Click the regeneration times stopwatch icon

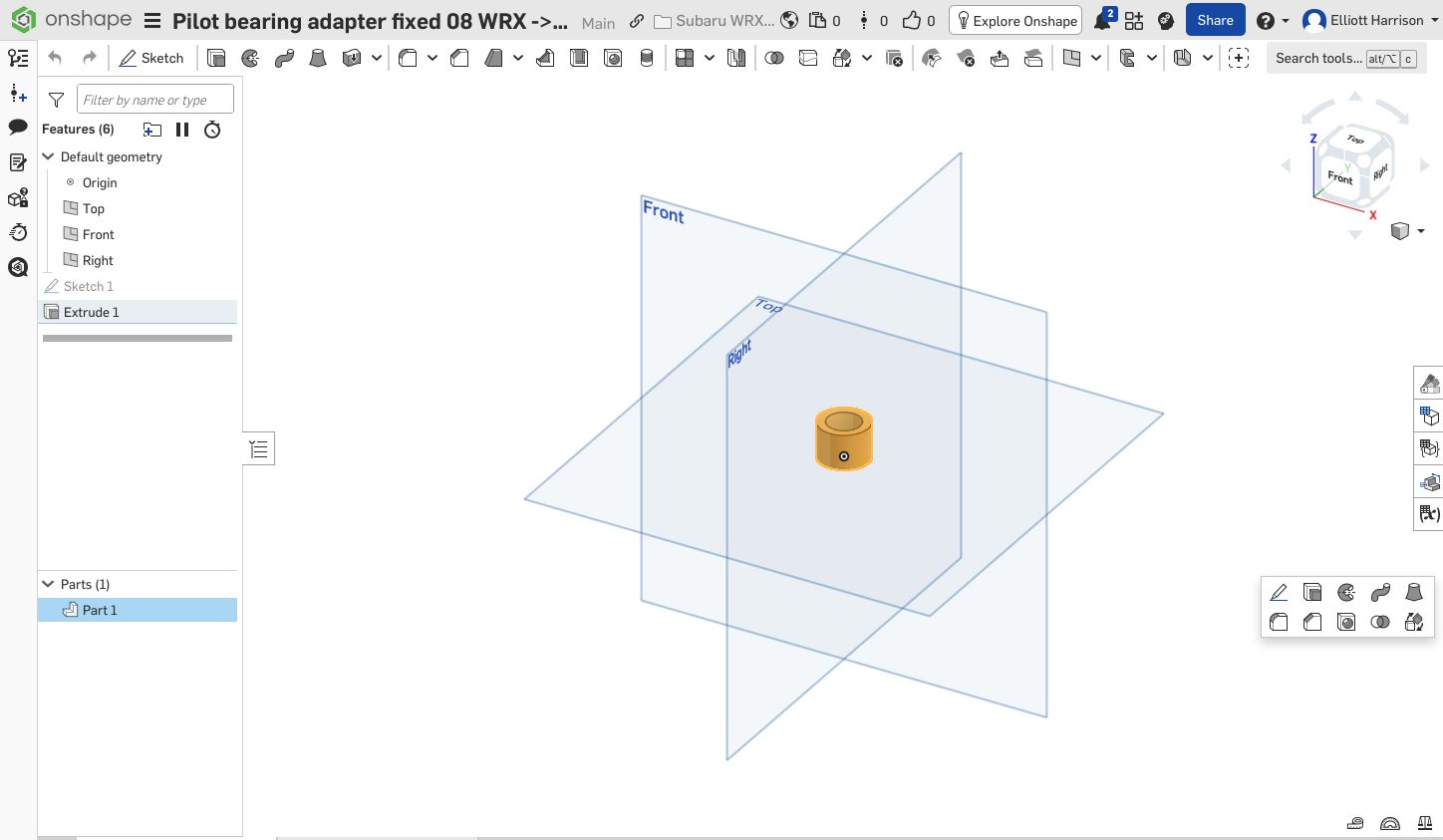212,130
